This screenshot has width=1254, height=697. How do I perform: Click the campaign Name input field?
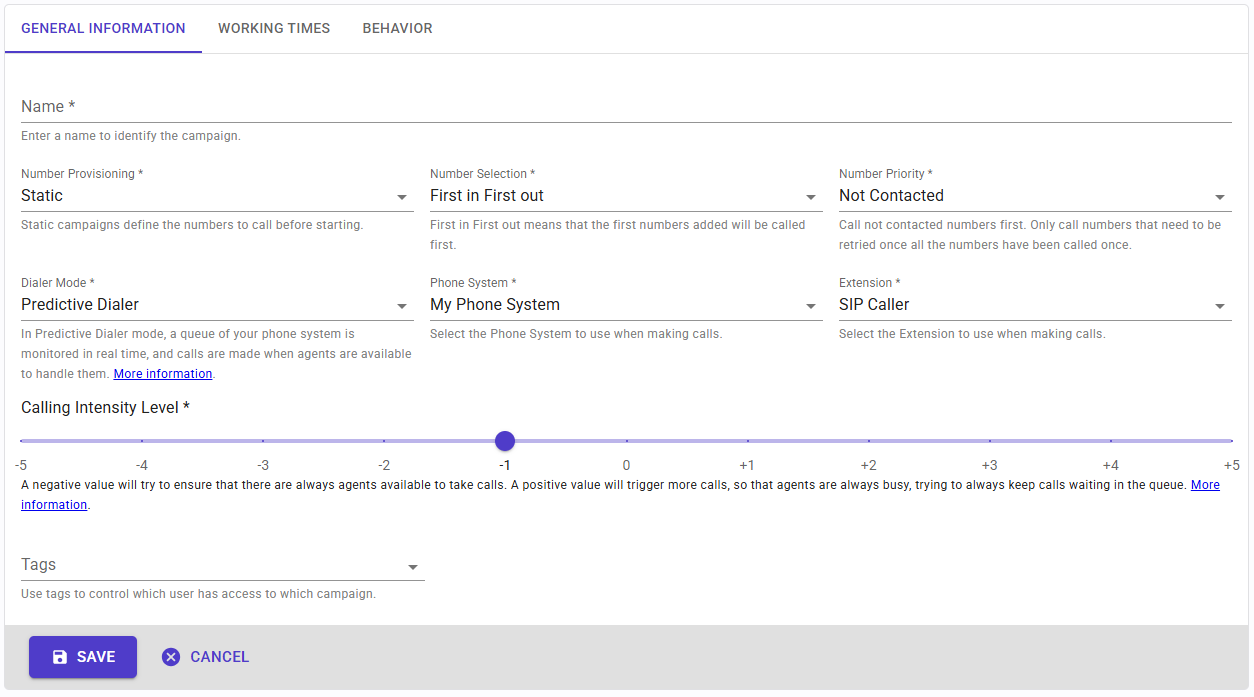click(626, 107)
